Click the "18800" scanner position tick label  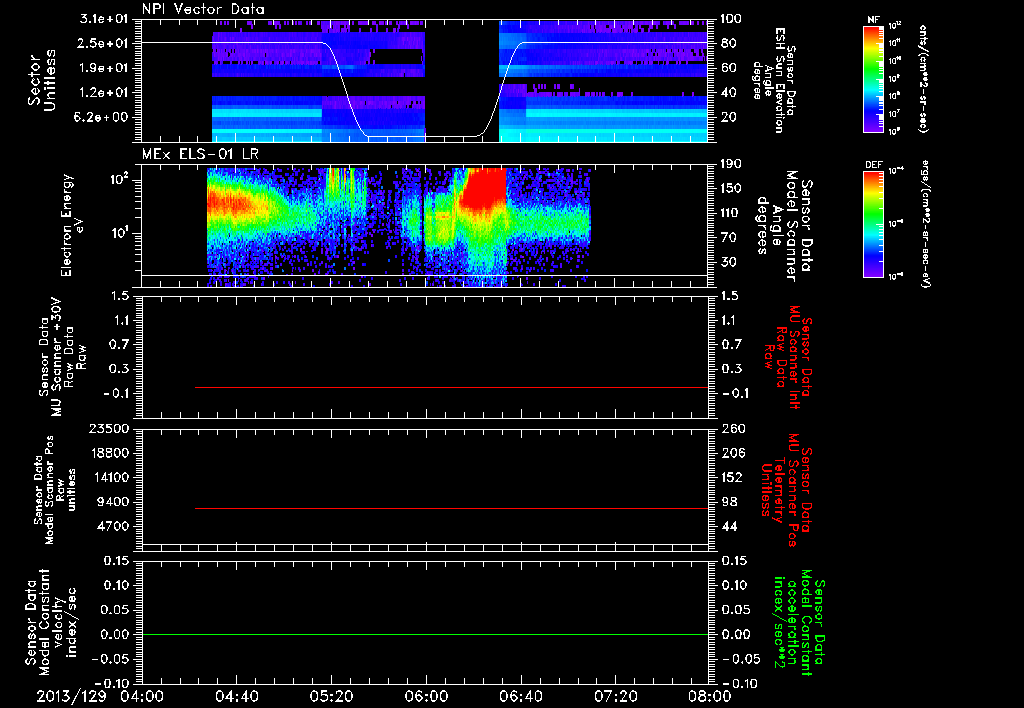pos(110,453)
